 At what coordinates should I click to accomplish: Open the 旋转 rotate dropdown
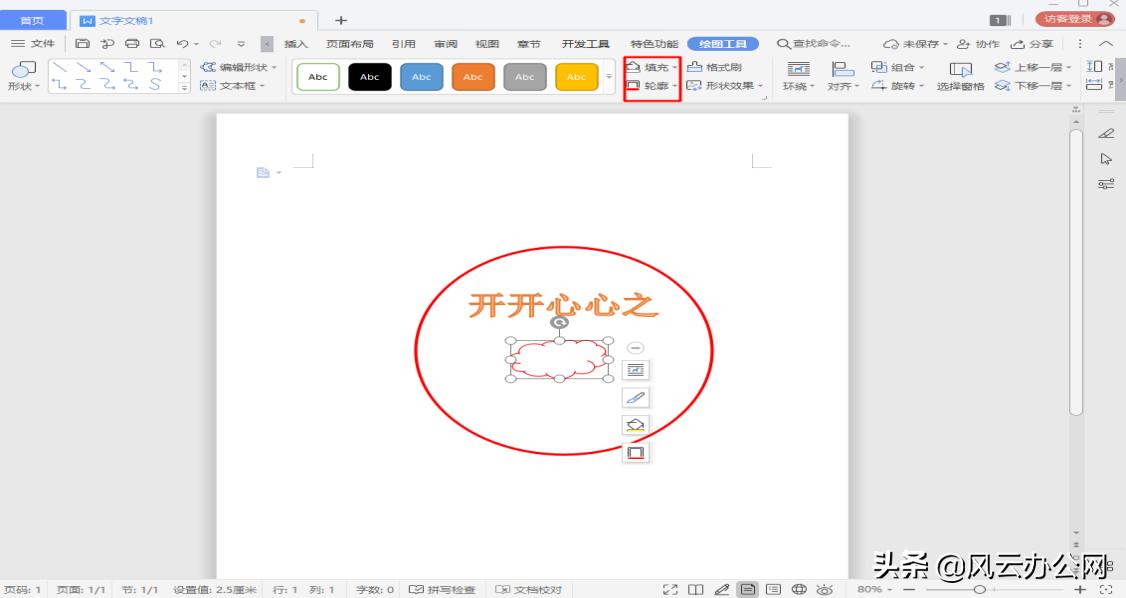898,85
